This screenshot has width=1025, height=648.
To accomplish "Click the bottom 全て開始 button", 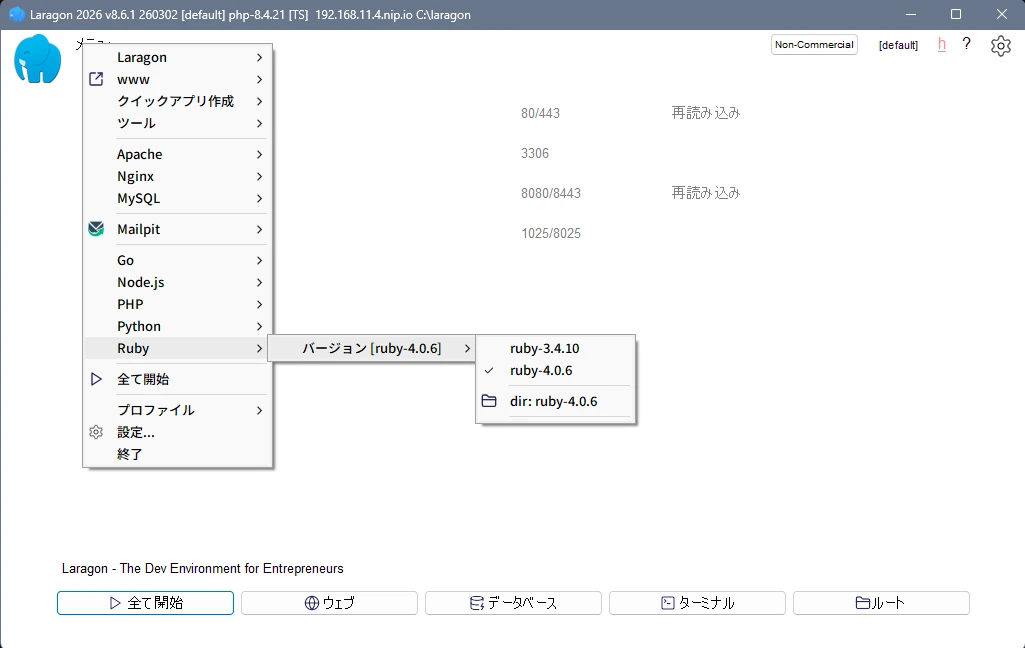I will coord(145,603).
